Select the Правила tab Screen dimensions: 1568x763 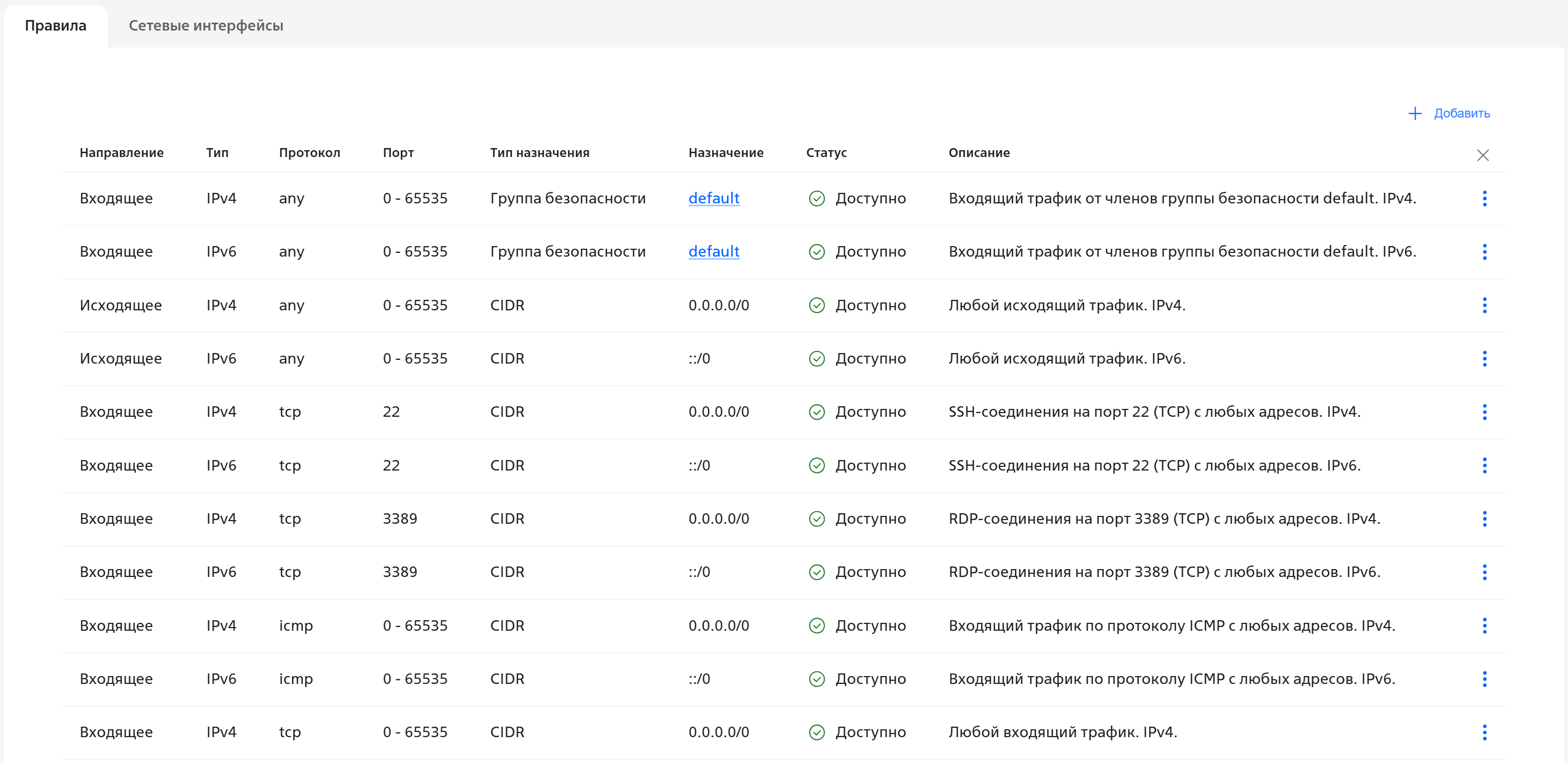[x=55, y=25]
